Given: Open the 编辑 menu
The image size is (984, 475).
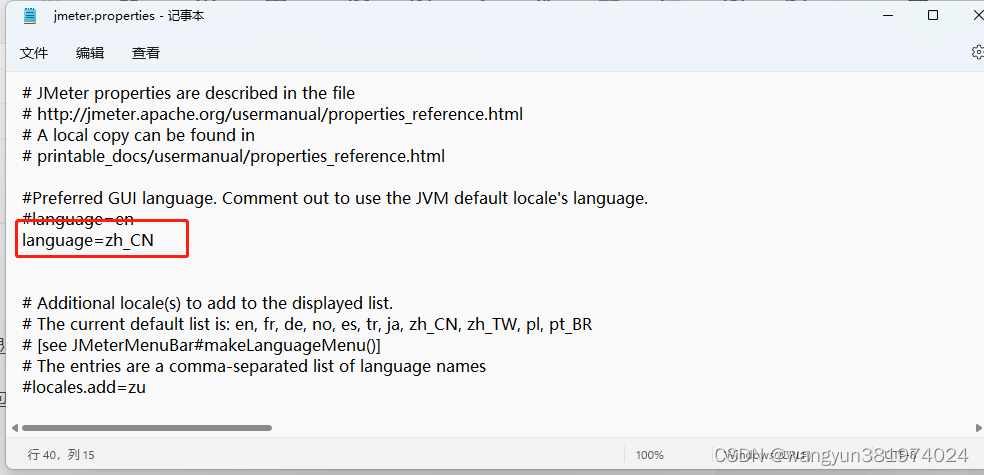Looking at the screenshot, I should (x=90, y=53).
